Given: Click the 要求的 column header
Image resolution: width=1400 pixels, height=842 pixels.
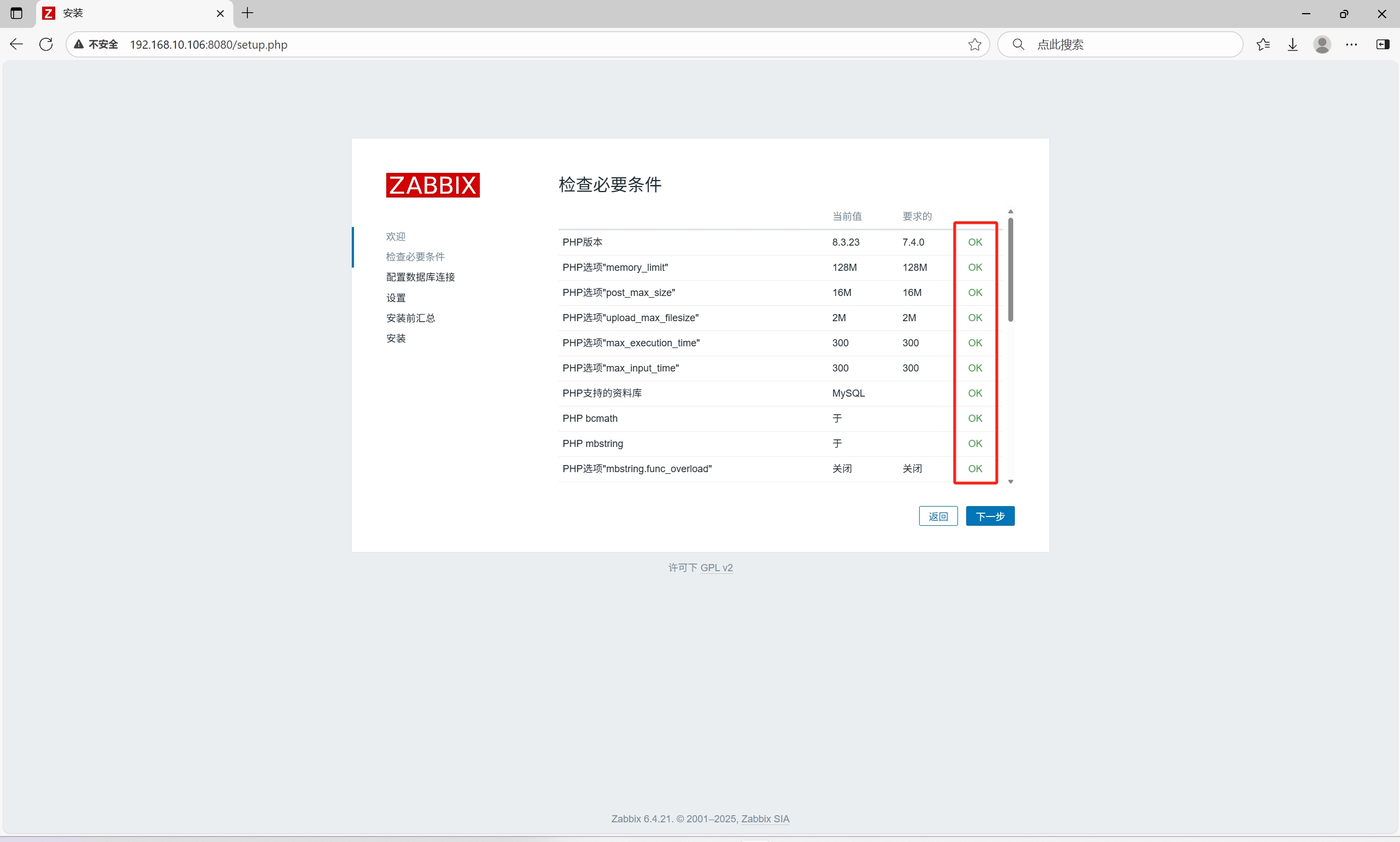Looking at the screenshot, I should [x=917, y=216].
